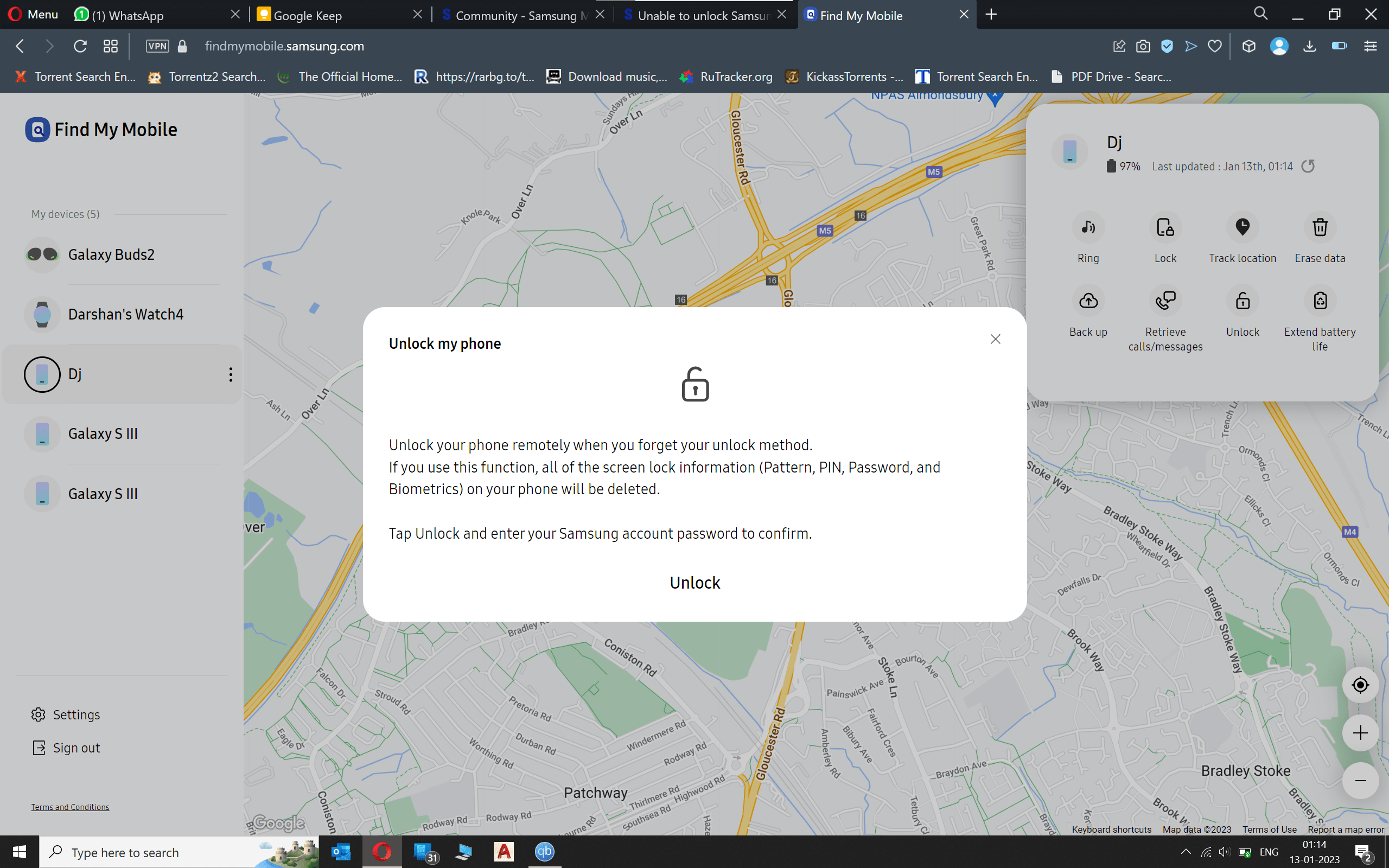1389x868 pixels.
Task: Center map on current location
Action: point(1360,685)
